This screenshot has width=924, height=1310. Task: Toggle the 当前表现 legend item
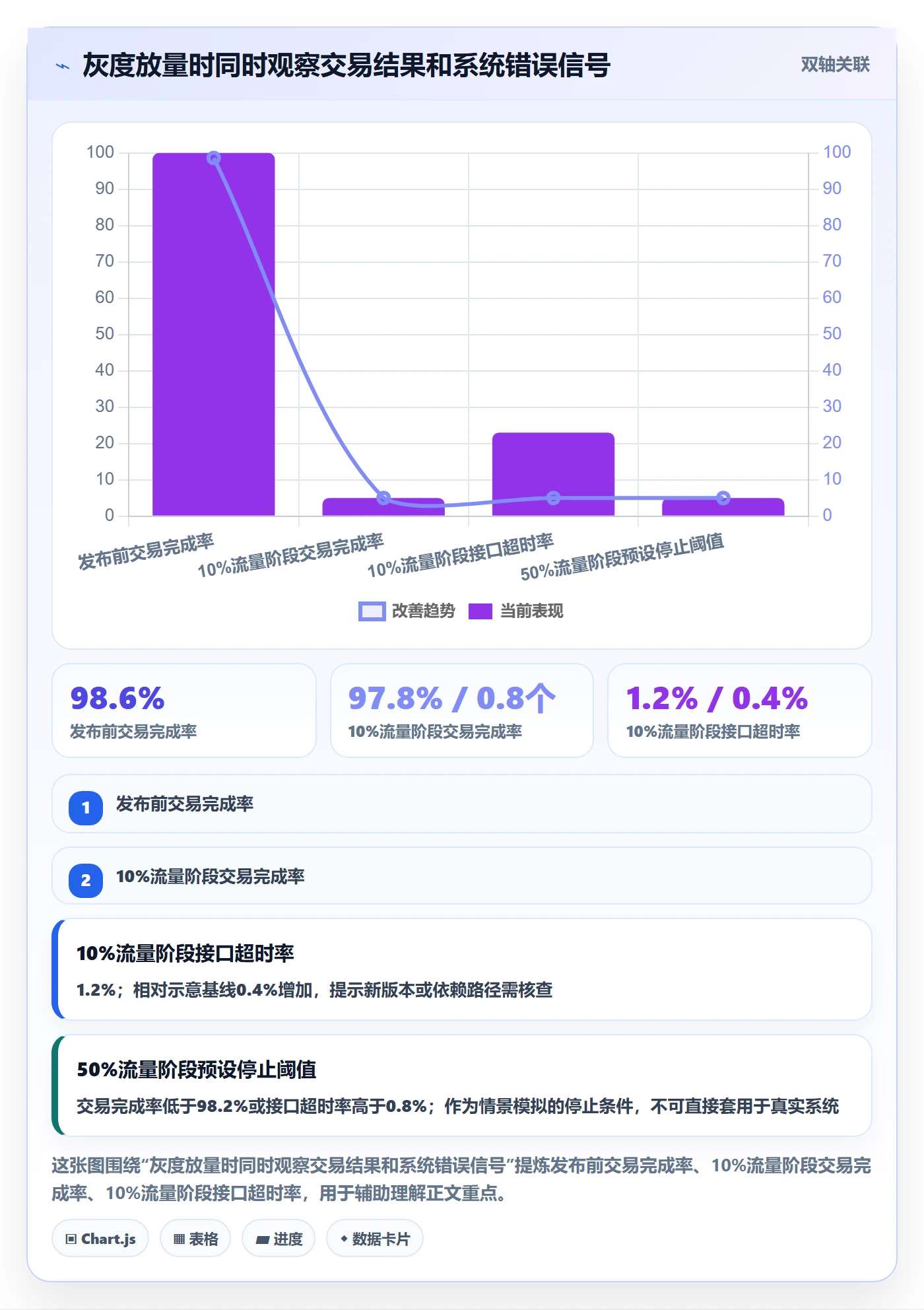[x=515, y=611]
